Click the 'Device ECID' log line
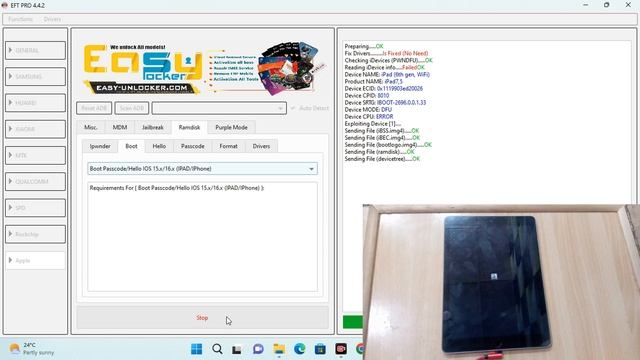Viewport: 640px width, 360px height. (x=384, y=89)
